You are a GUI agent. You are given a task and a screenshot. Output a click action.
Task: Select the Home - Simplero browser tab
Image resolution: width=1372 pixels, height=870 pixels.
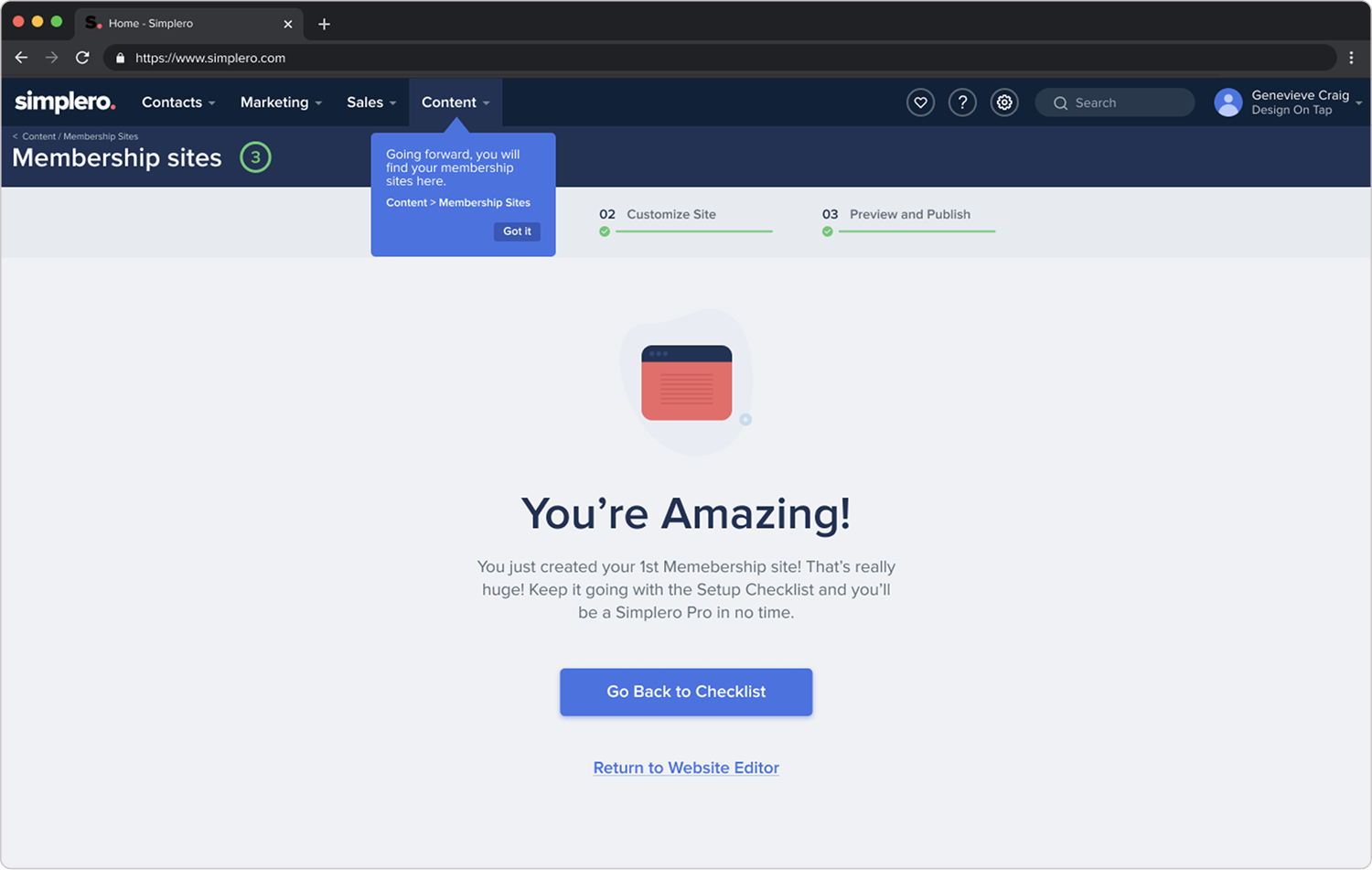pyautogui.click(x=188, y=24)
